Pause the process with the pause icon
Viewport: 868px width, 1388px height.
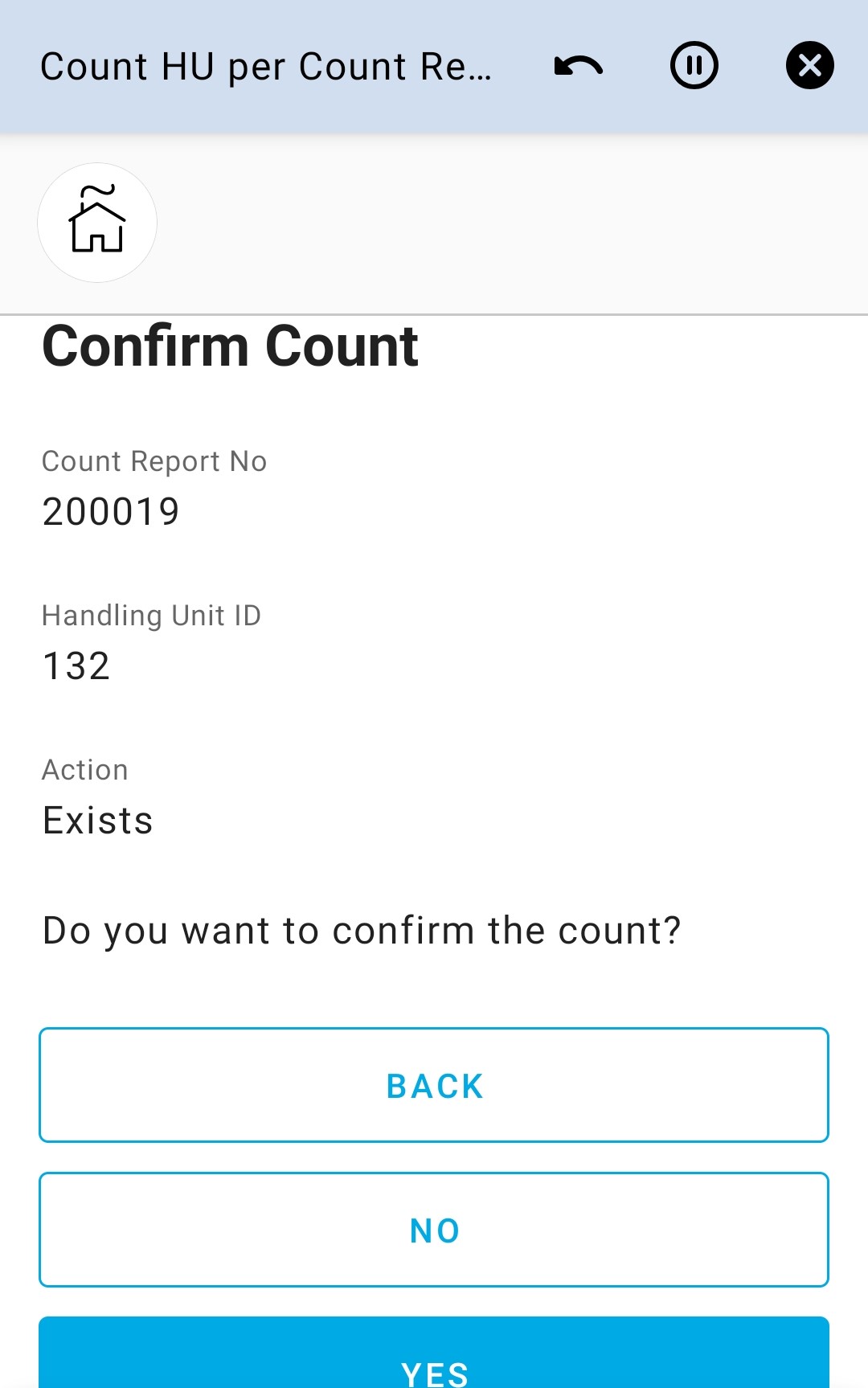[694, 66]
